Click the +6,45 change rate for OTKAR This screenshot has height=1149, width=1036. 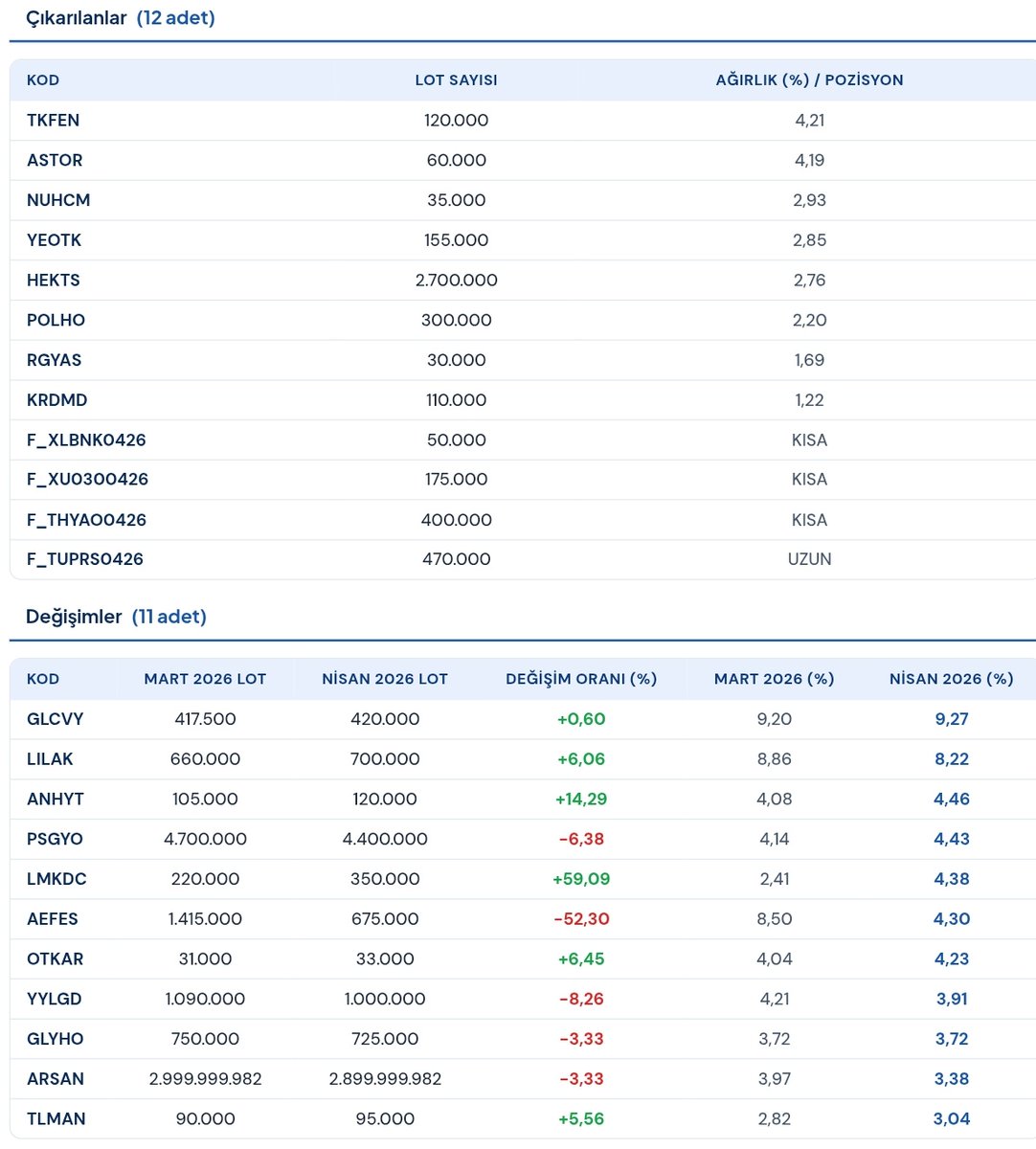tap(581, 959)
